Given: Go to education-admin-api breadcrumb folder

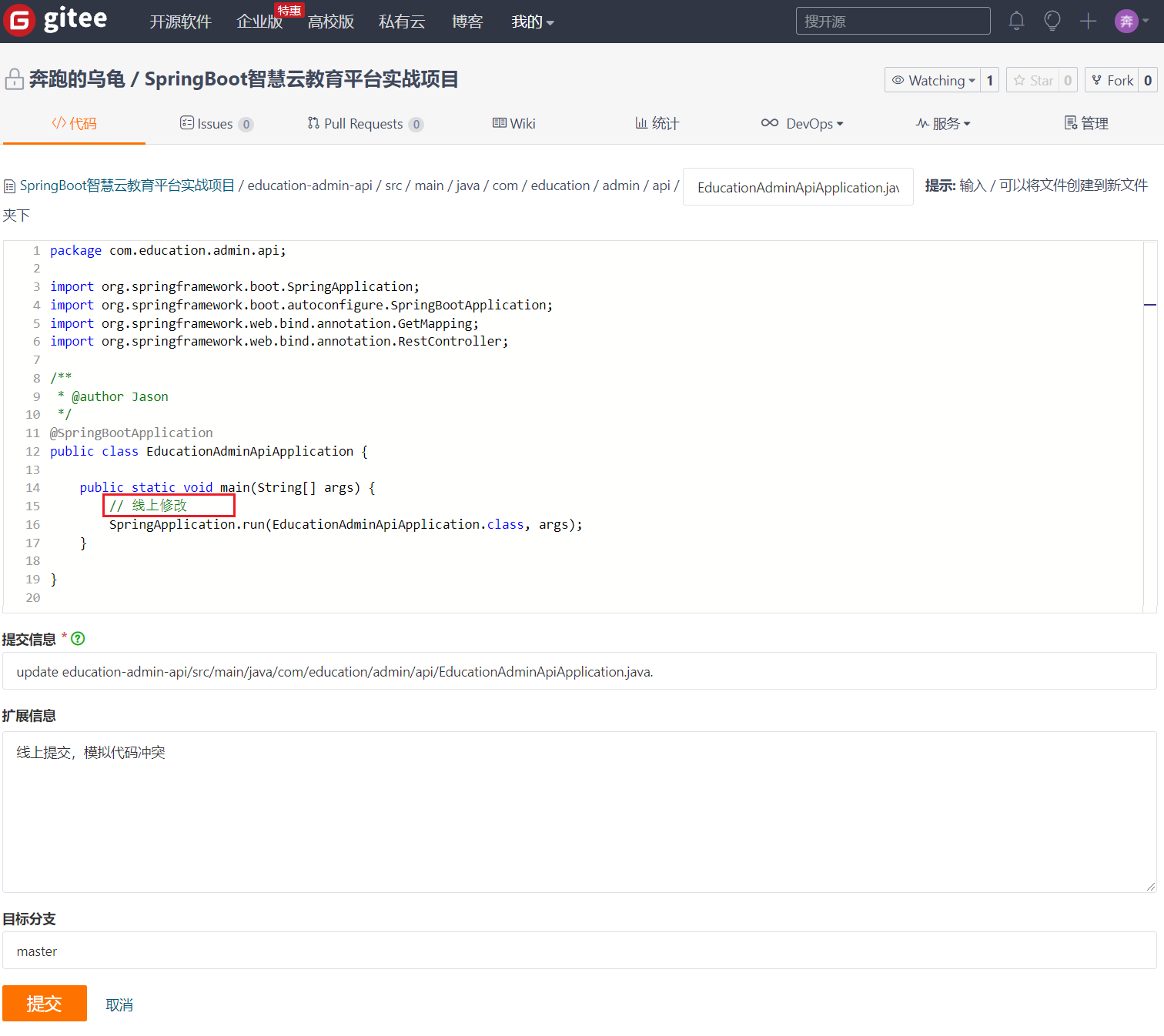Looking at the screenshot, I should 309,185.
